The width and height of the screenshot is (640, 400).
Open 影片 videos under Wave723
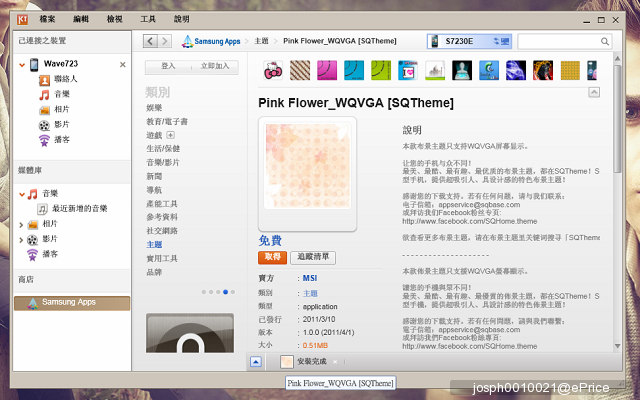(x=62, y=124)
